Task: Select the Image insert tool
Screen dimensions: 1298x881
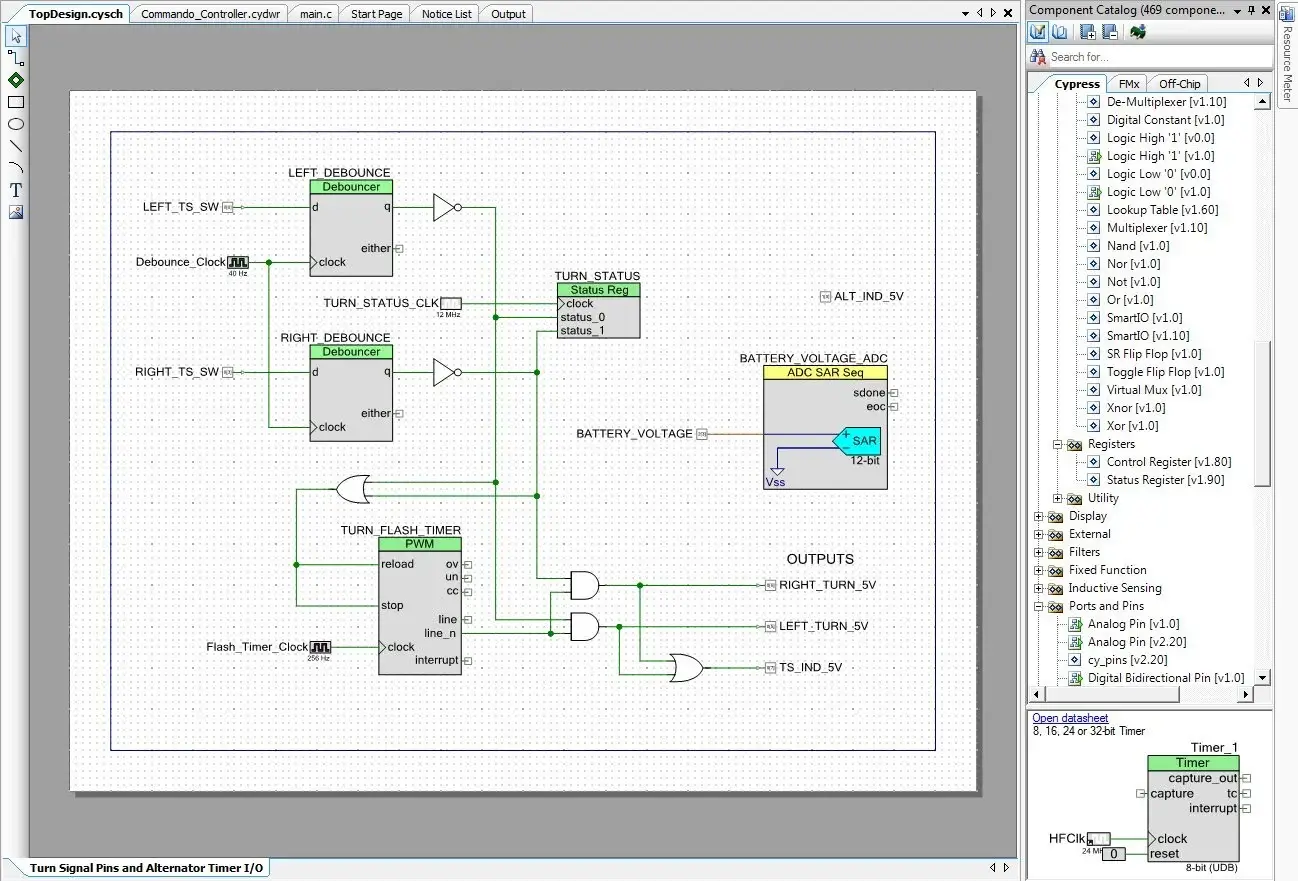Action: (15, 212)
